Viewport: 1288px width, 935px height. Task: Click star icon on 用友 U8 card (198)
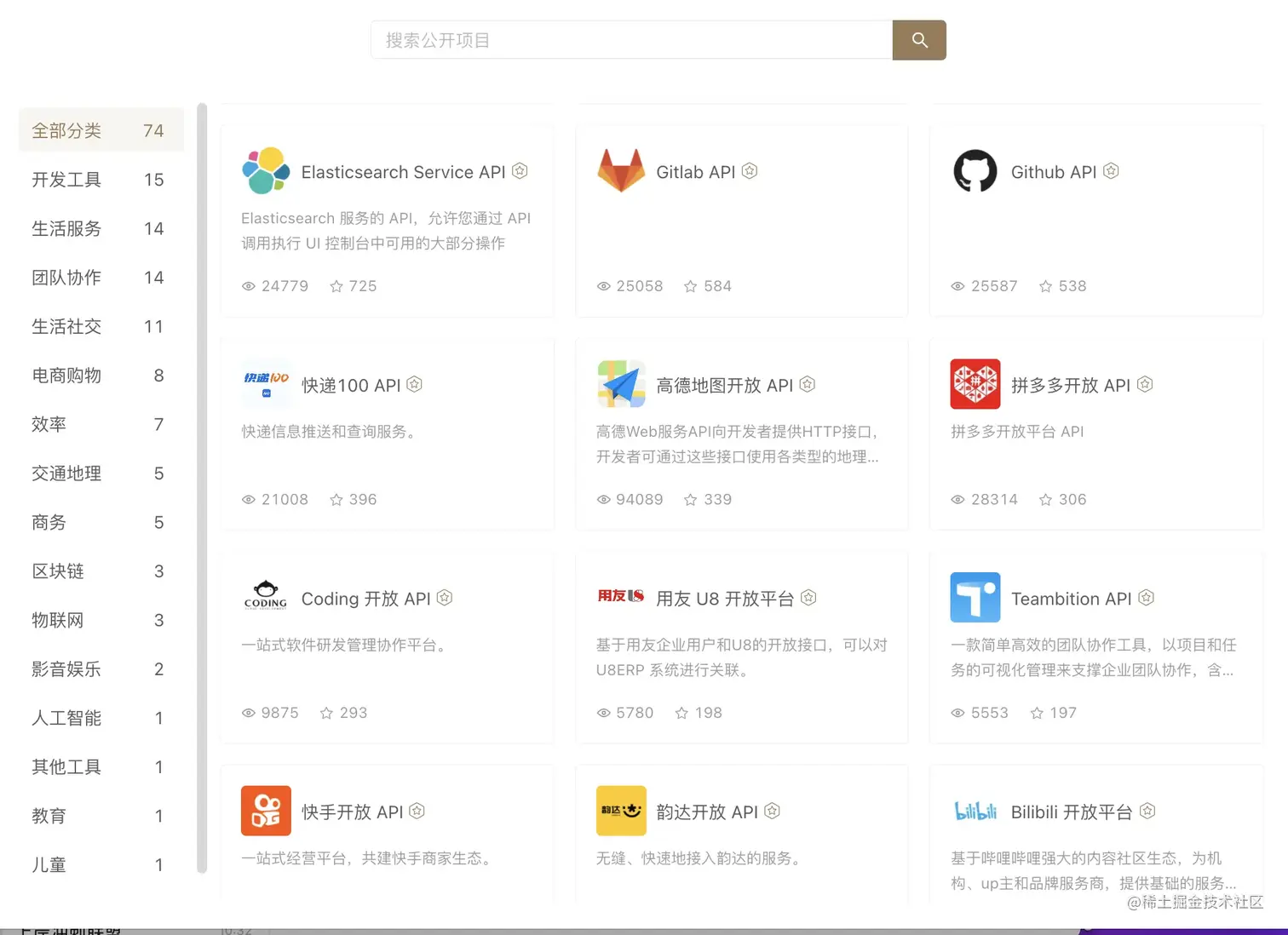(681, 713)
